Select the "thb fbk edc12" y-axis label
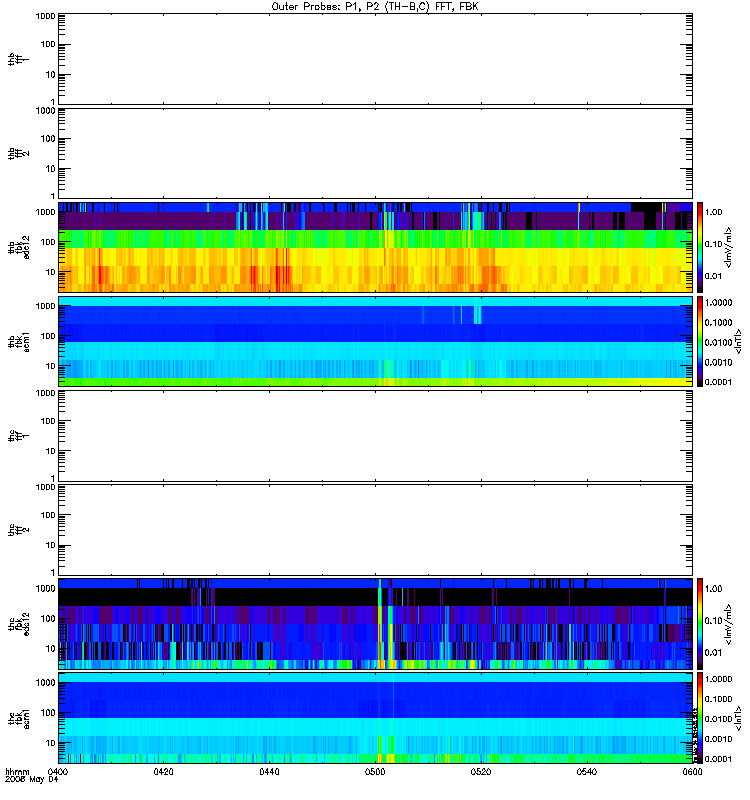The image size is (750, 800). pos(18,247)
